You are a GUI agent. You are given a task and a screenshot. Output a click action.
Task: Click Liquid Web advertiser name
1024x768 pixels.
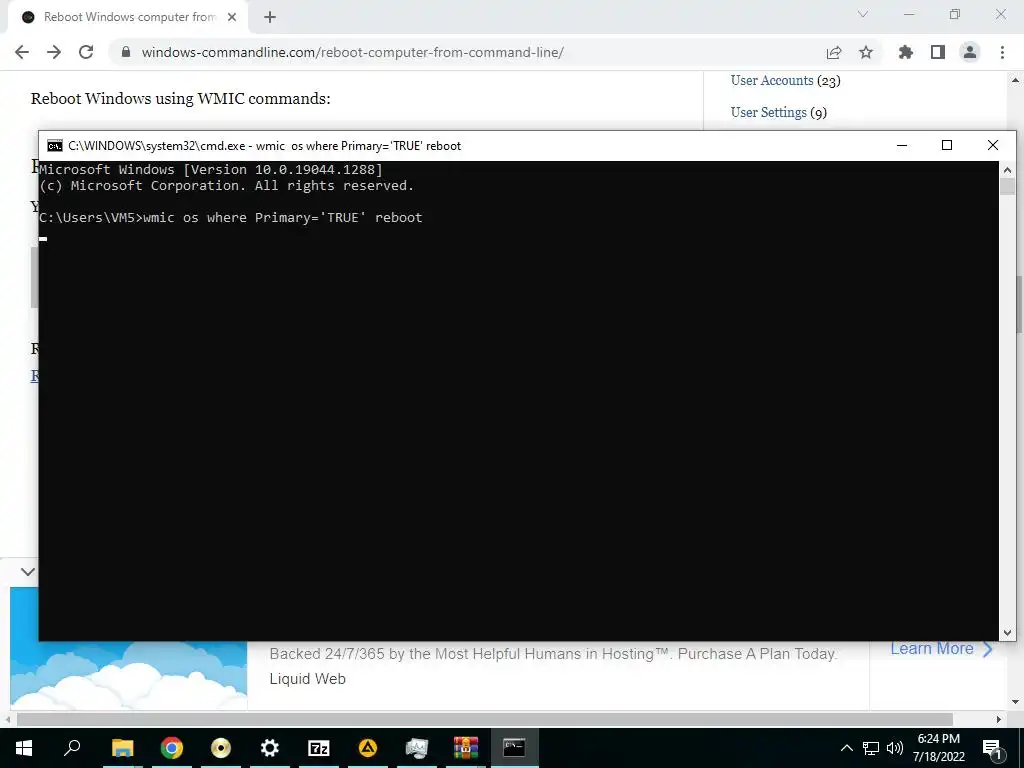(x=308, y=679)
